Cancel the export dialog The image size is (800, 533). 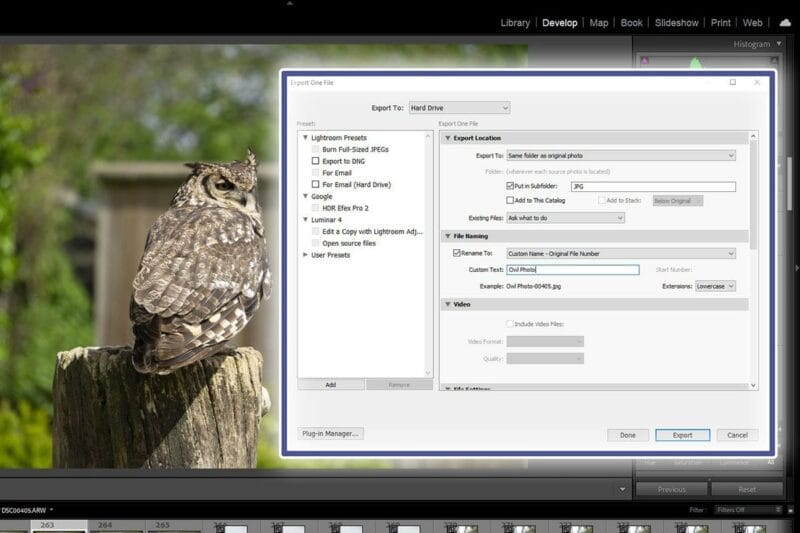(737, 435)
